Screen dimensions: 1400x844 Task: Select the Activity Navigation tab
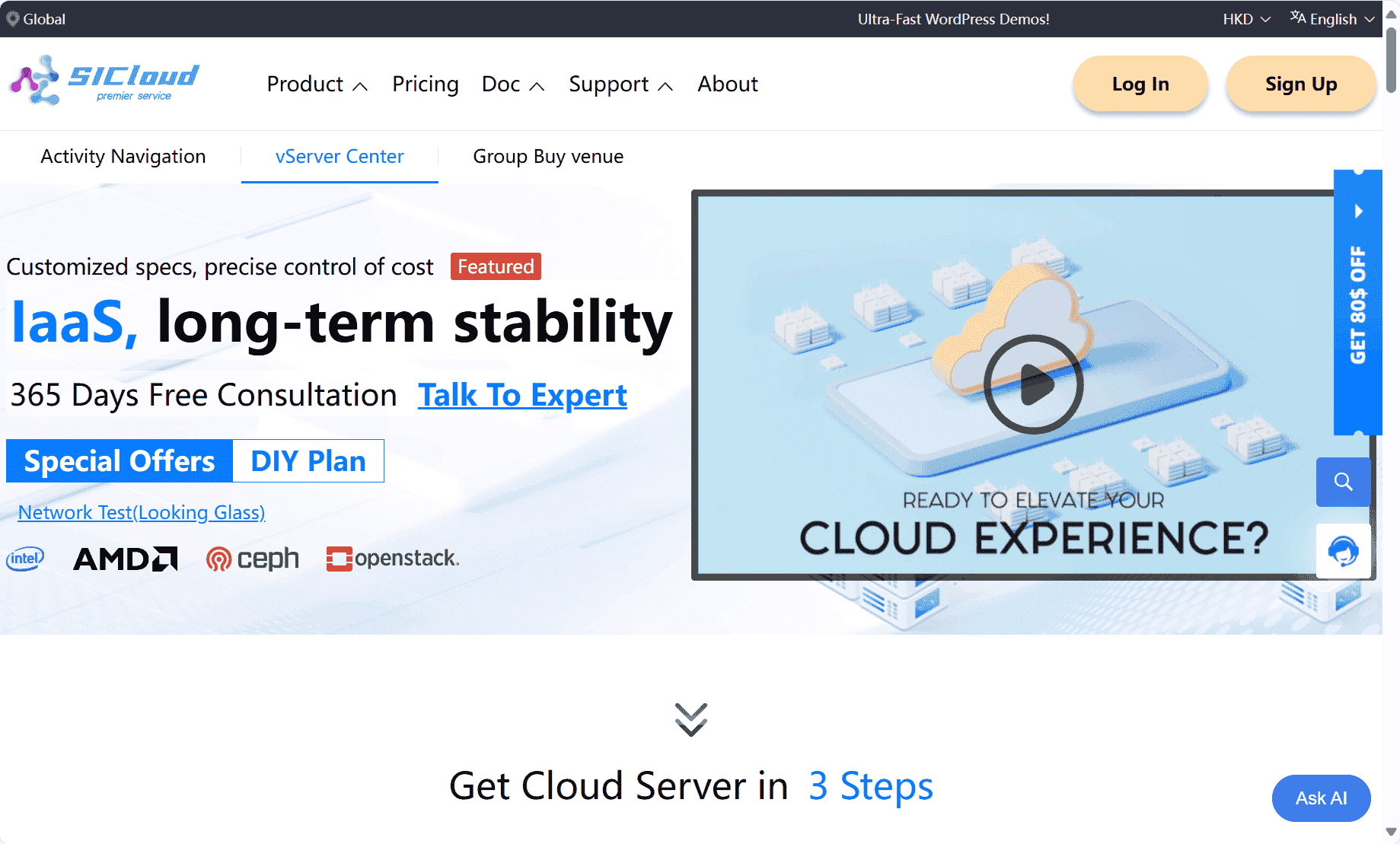click(x=123, y=157)
